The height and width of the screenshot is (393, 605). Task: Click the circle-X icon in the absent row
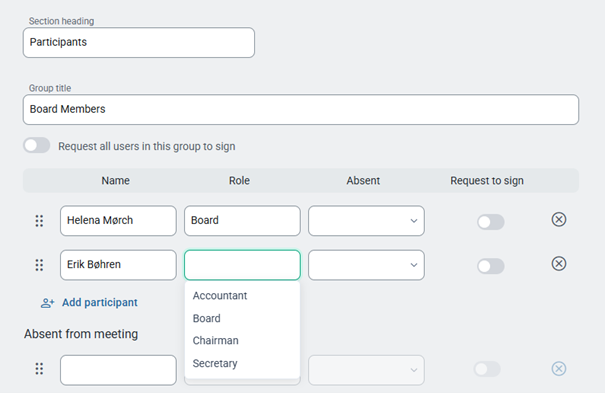coord(558,369)
